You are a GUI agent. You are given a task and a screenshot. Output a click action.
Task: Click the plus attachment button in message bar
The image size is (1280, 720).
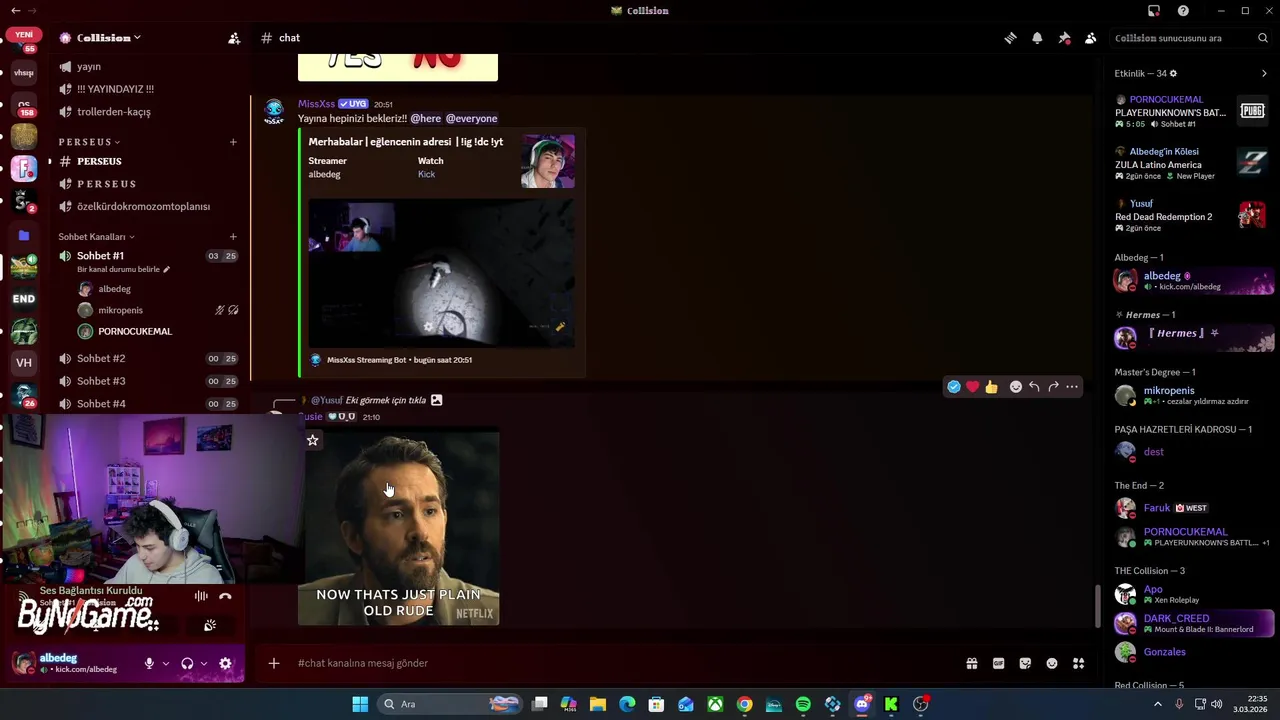click(x=274, y=663)
